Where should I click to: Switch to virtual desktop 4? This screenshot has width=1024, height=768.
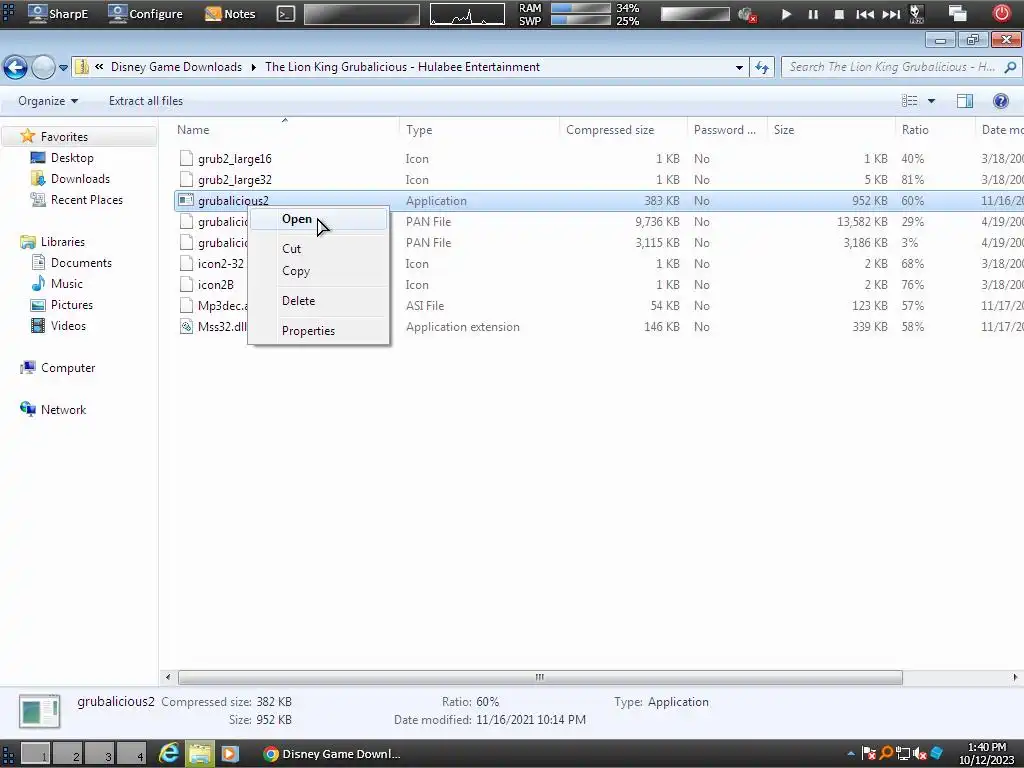pos(131,754)
